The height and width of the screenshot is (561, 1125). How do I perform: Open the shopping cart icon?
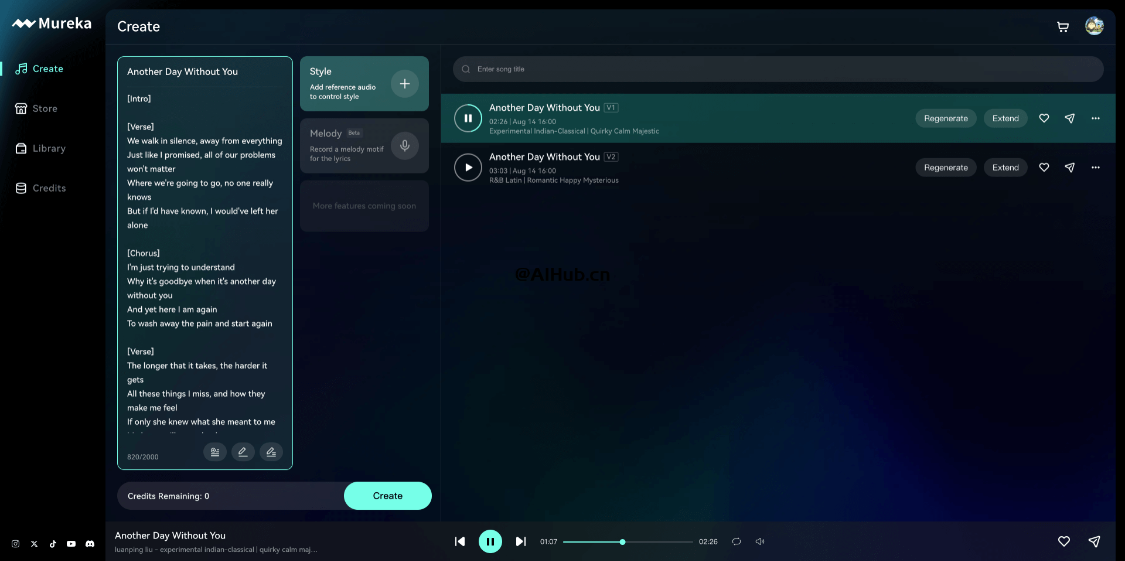click(x=1063, y=27)
